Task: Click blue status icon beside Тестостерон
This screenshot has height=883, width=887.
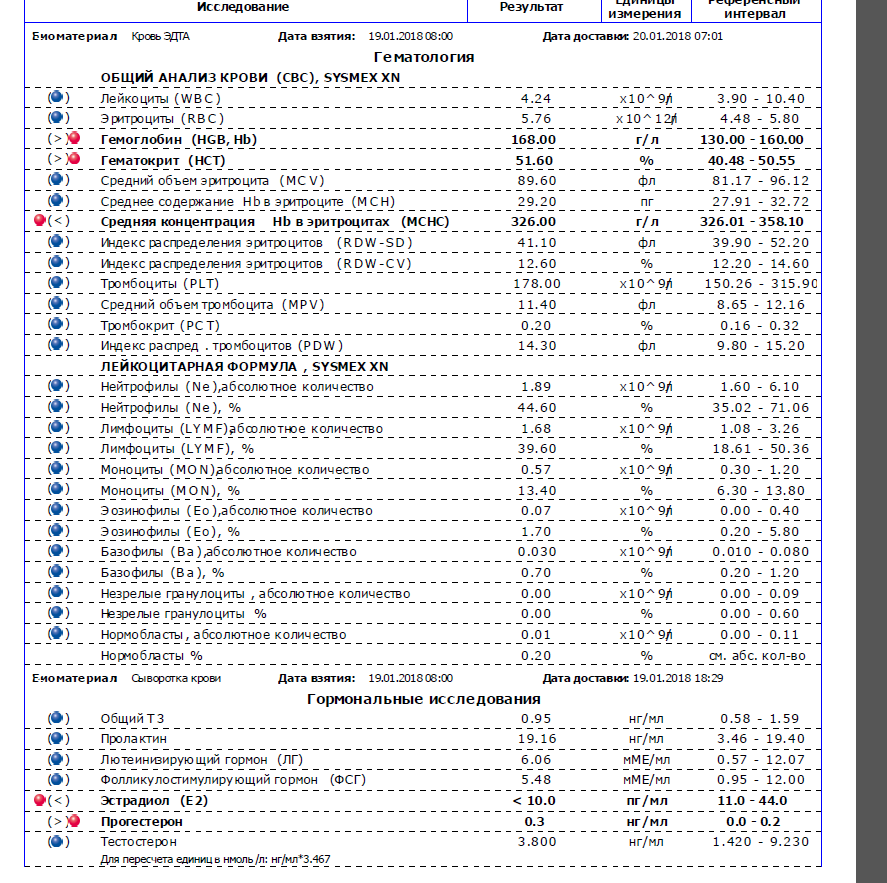Action: (x=57, y=841)
